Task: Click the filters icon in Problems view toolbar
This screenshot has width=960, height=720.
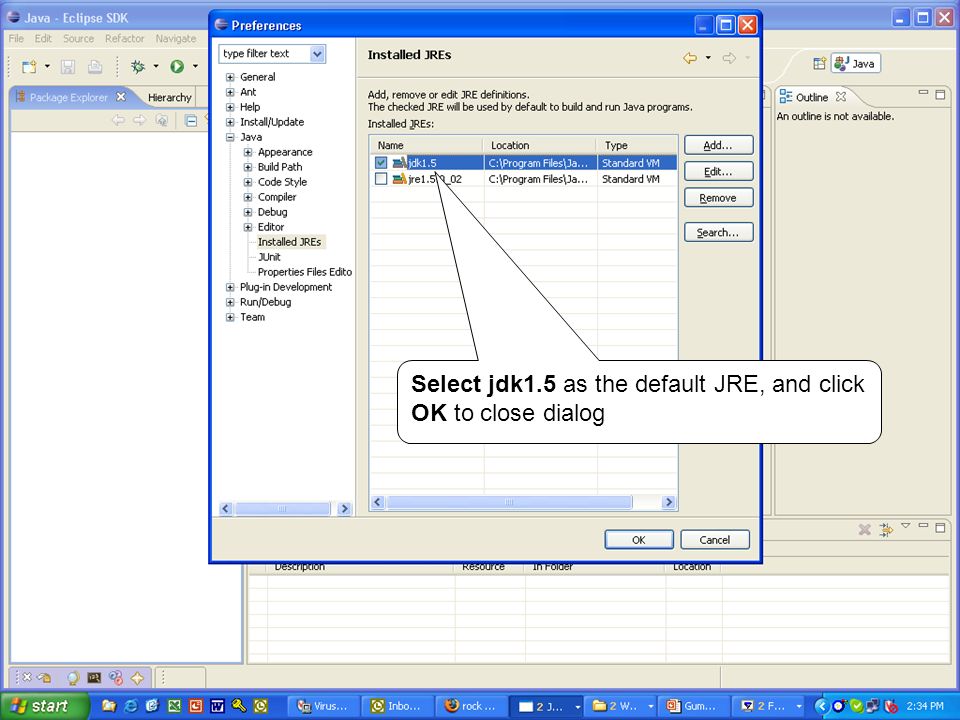Action: (x=885, y=530)
